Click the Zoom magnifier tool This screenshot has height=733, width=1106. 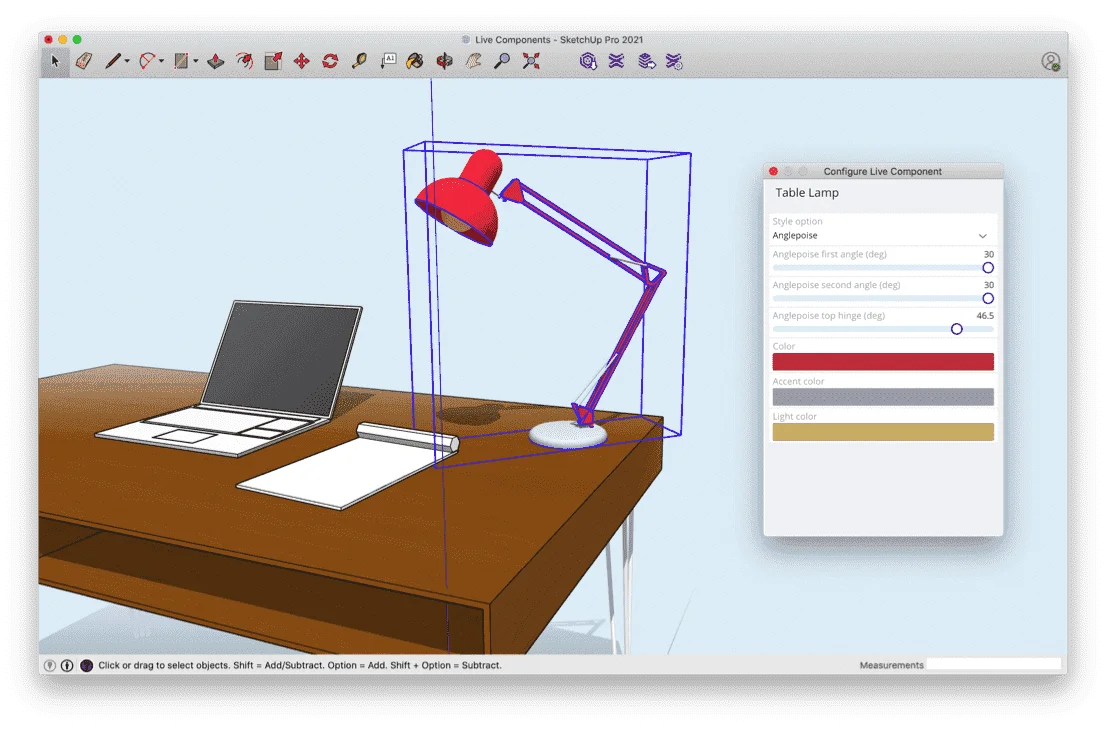(x=502, y=61)
